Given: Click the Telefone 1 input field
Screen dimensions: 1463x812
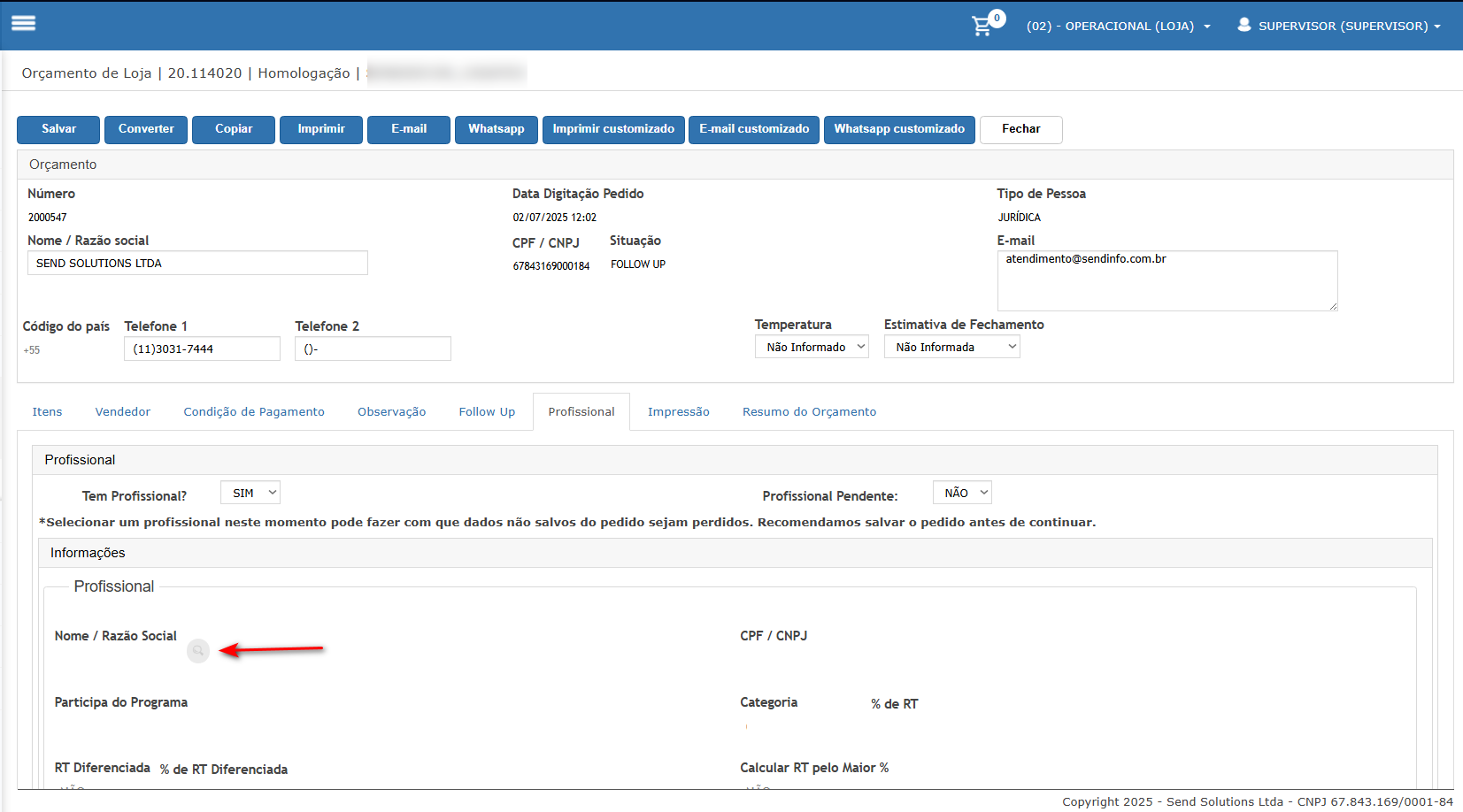Looking at the screenshot, I should 202,349.
